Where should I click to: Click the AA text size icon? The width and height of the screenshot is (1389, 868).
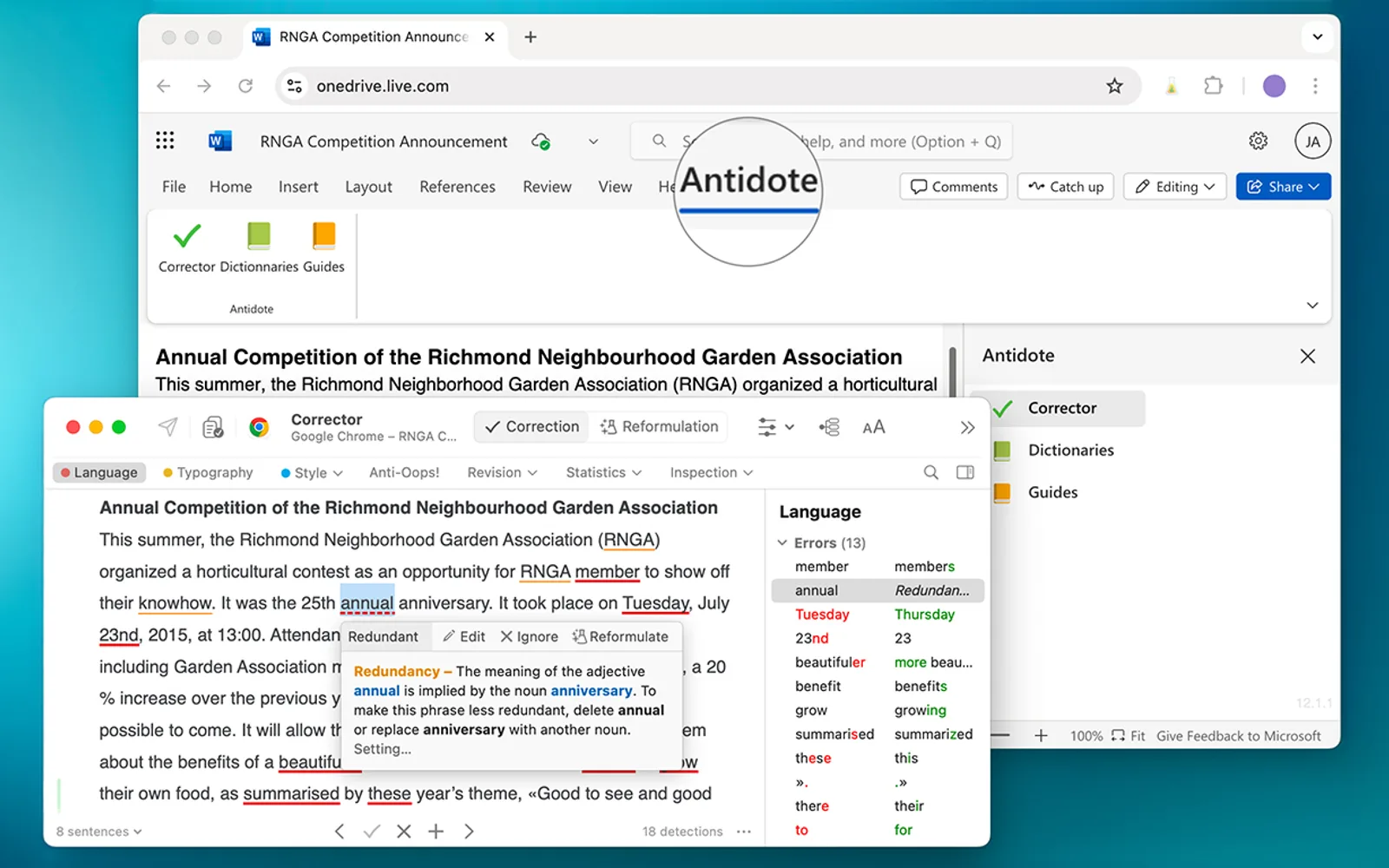pyautogui.click(x=873, y=427)
